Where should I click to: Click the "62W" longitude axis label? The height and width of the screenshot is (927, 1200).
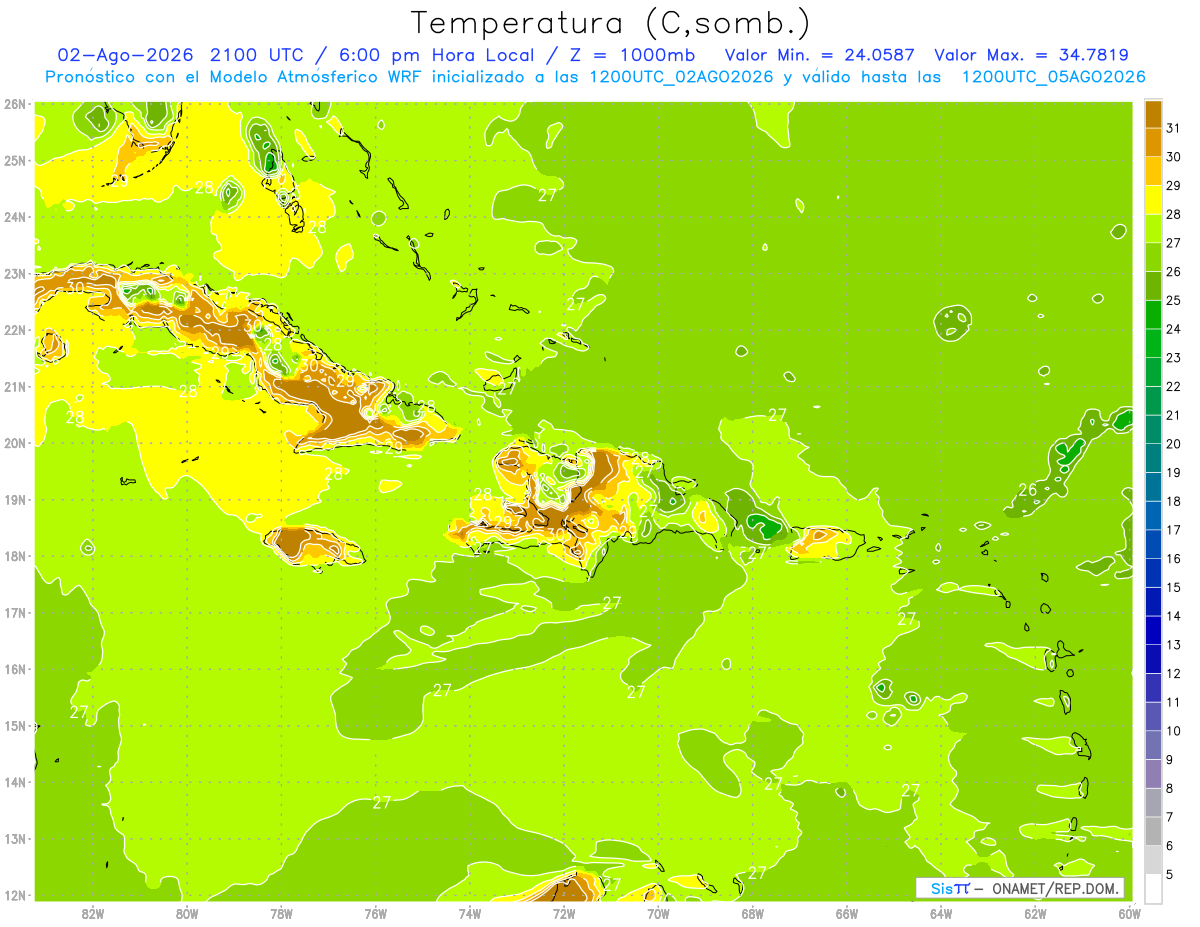click(x=1035, y=913)
